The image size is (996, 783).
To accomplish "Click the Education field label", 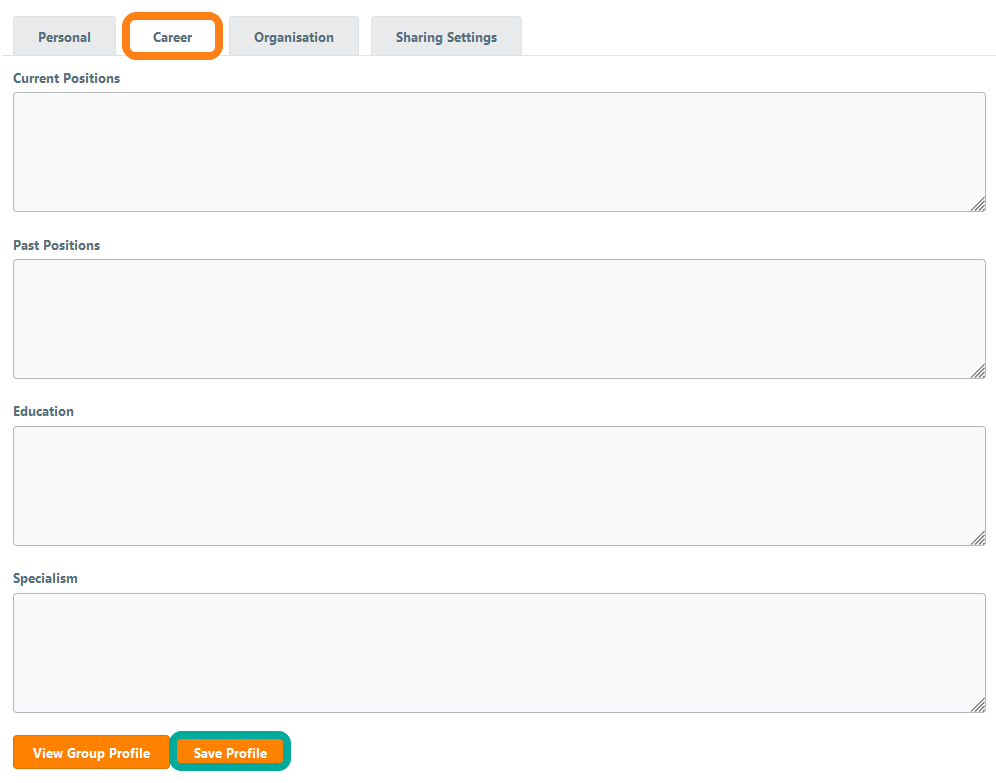I will click(x=43, y=411).
